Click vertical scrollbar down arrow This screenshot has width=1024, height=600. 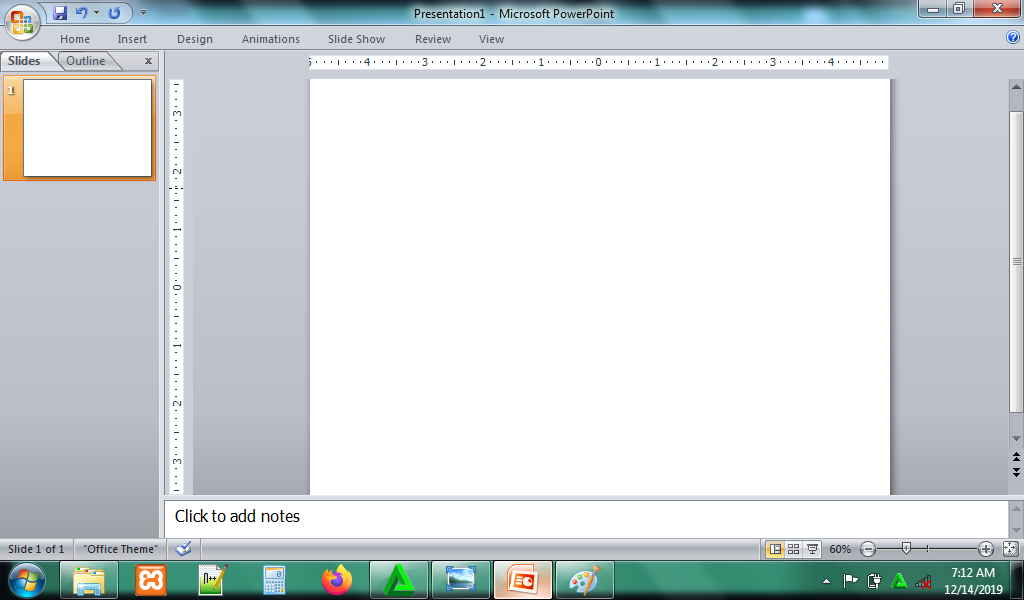1016,438
